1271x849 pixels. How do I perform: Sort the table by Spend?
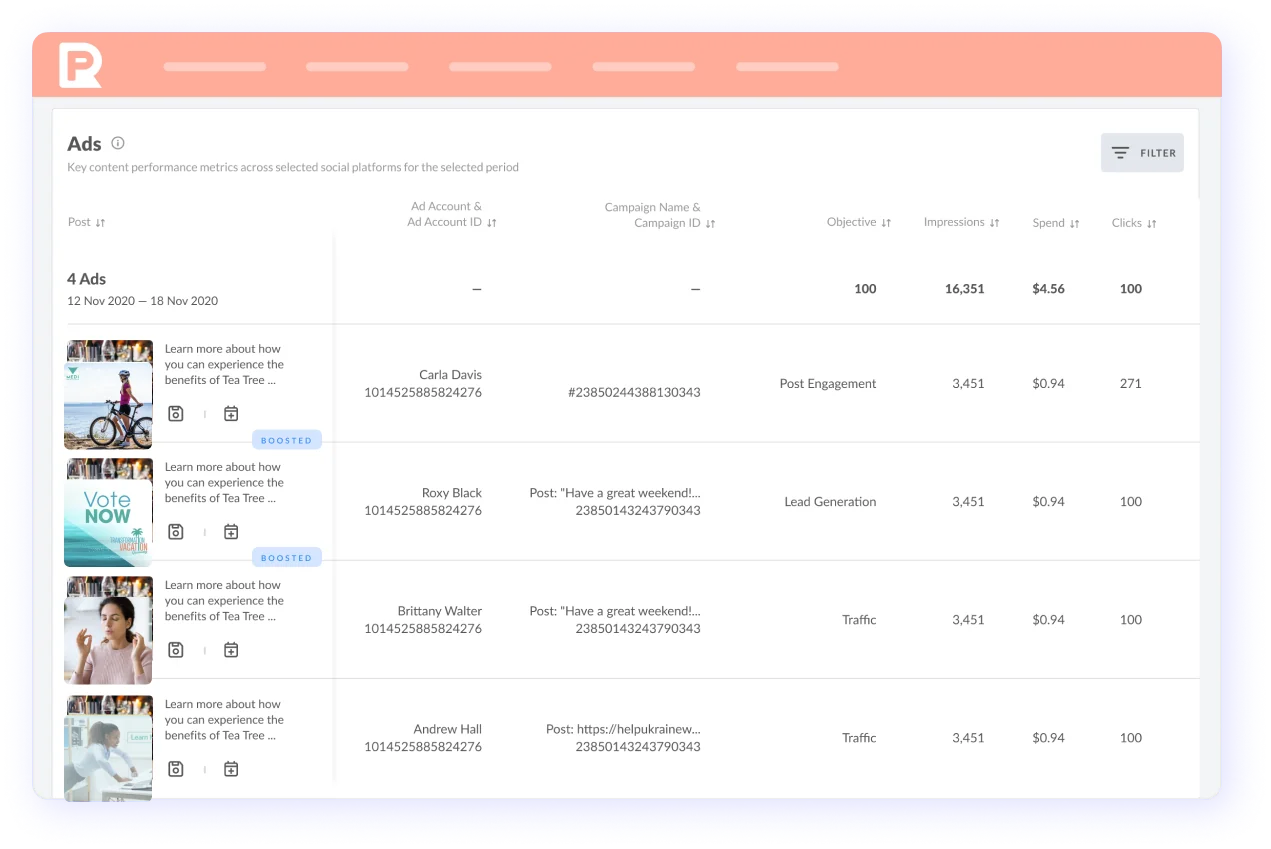pos(1074,224)
